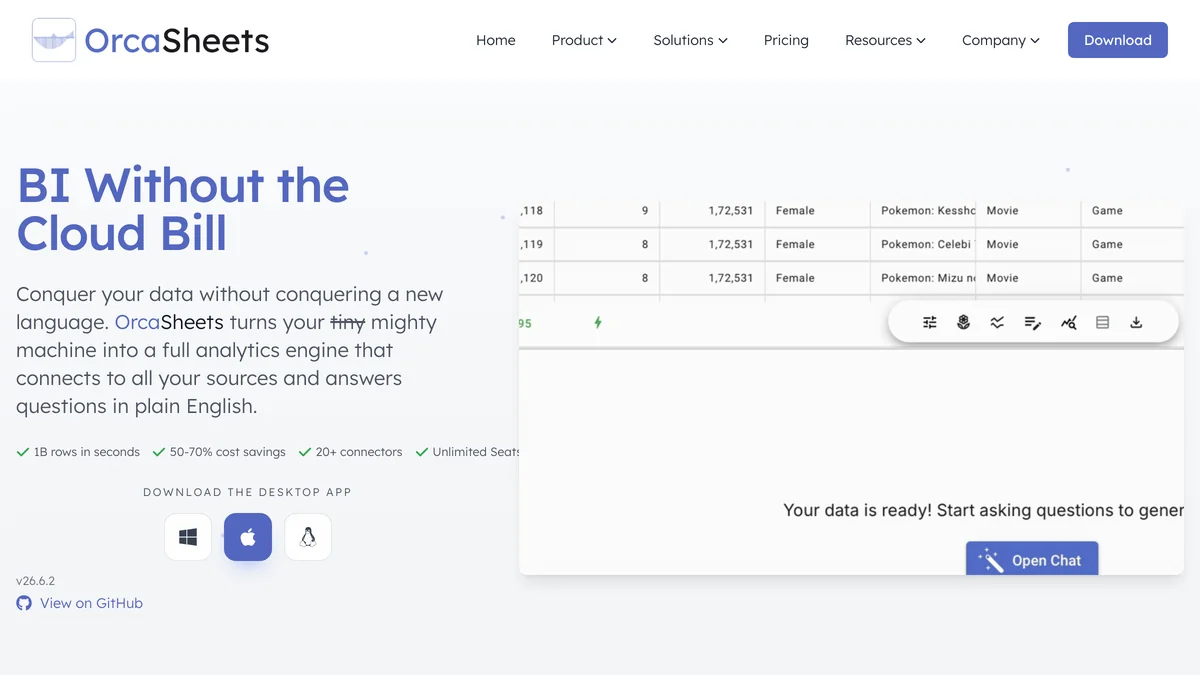
Task: Expand the Product menu
Action: click(584, 40)
